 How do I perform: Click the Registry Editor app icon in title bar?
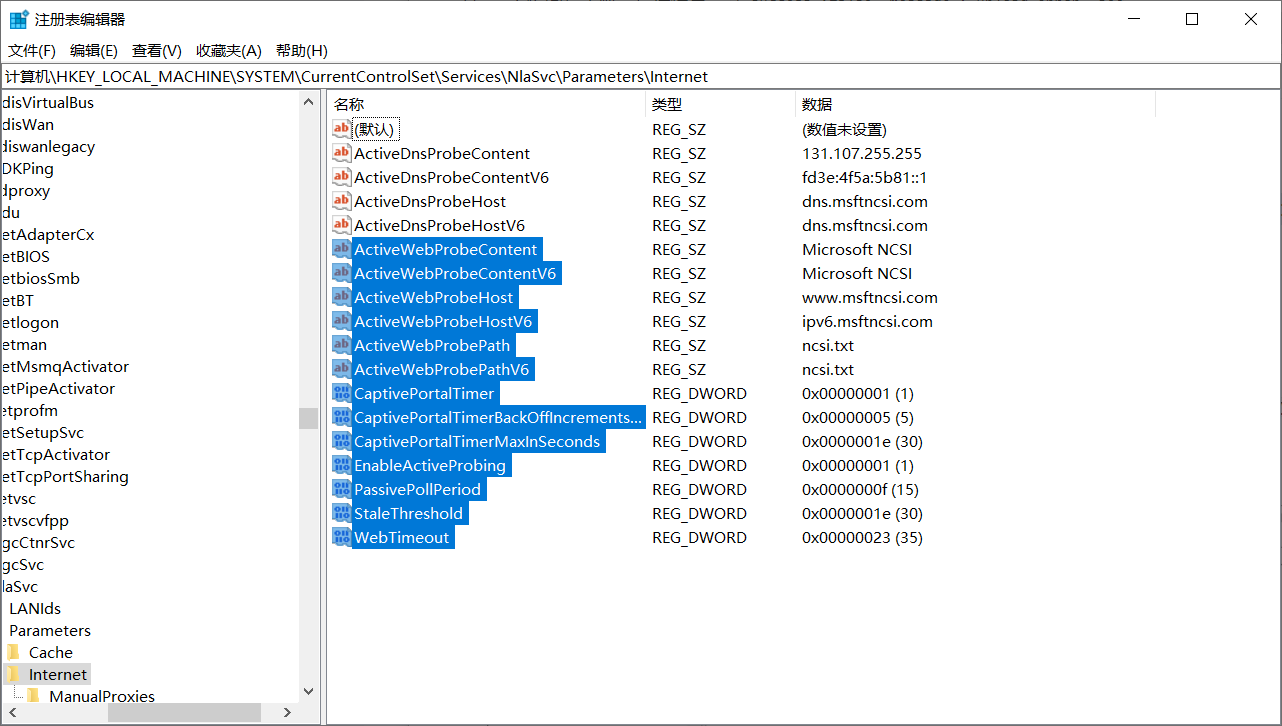pyautogui.click(x=19, y=19)
